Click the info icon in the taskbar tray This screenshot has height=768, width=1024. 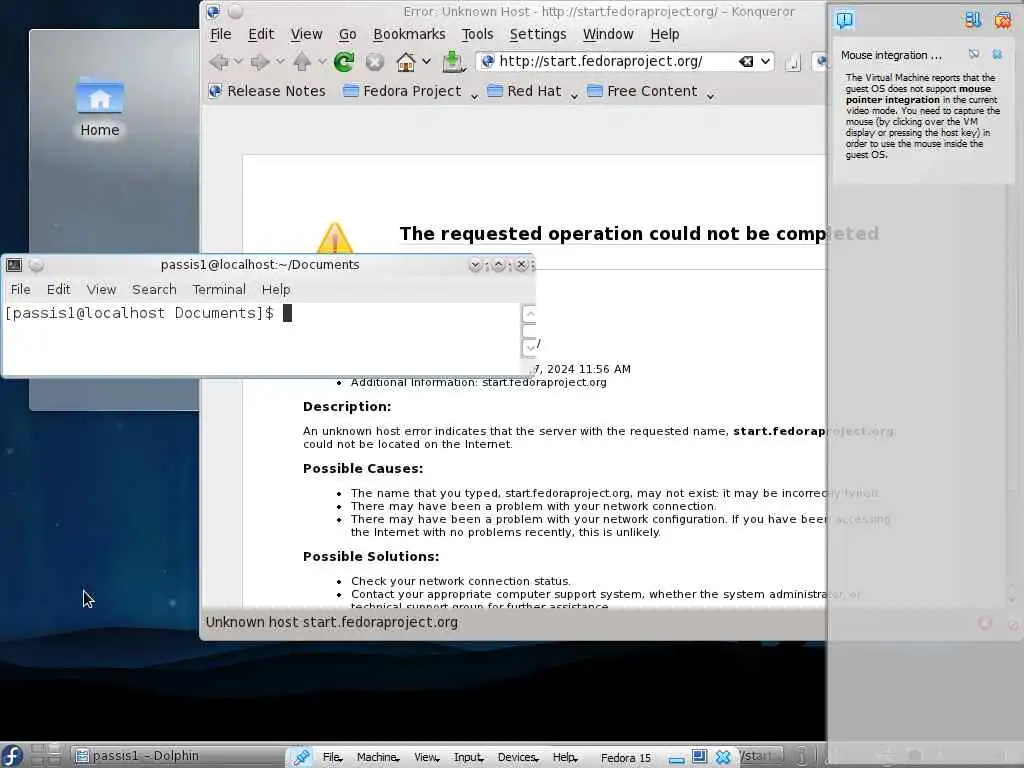pyautogui.click(x=802, y=756)
